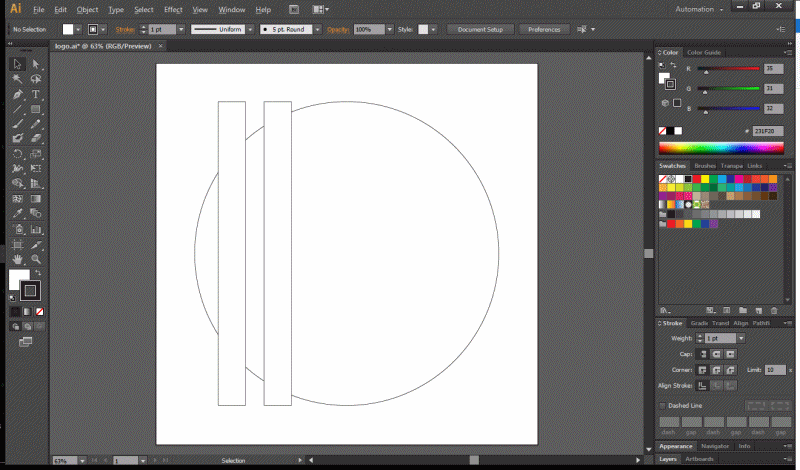This screenshot has height=470, width=800.
Task: Select the Pen tool
Action: (x=18, y=94)
